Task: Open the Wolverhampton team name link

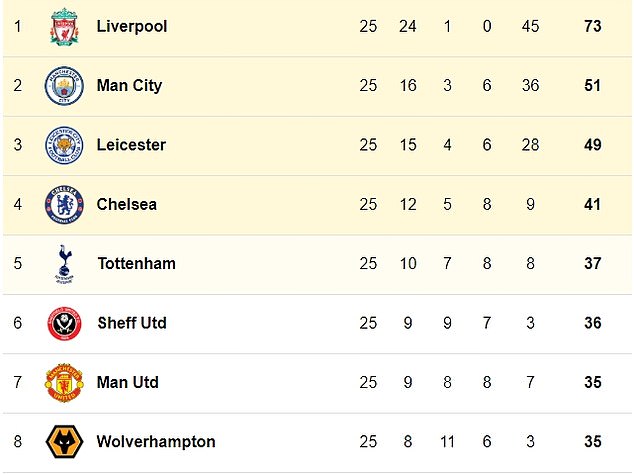Action: [x=156, y=442]
